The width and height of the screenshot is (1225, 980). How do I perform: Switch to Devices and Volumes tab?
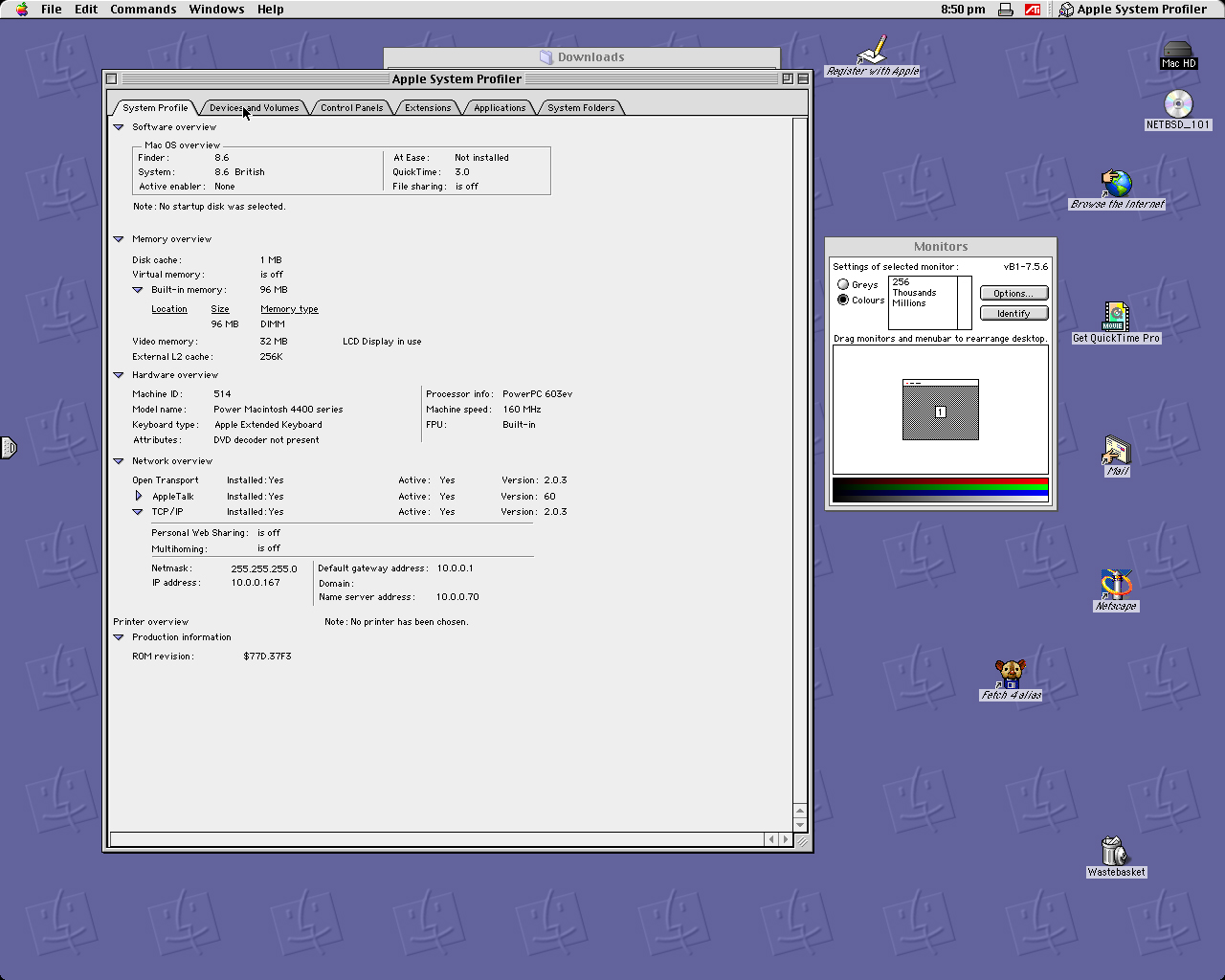[255, 108]
